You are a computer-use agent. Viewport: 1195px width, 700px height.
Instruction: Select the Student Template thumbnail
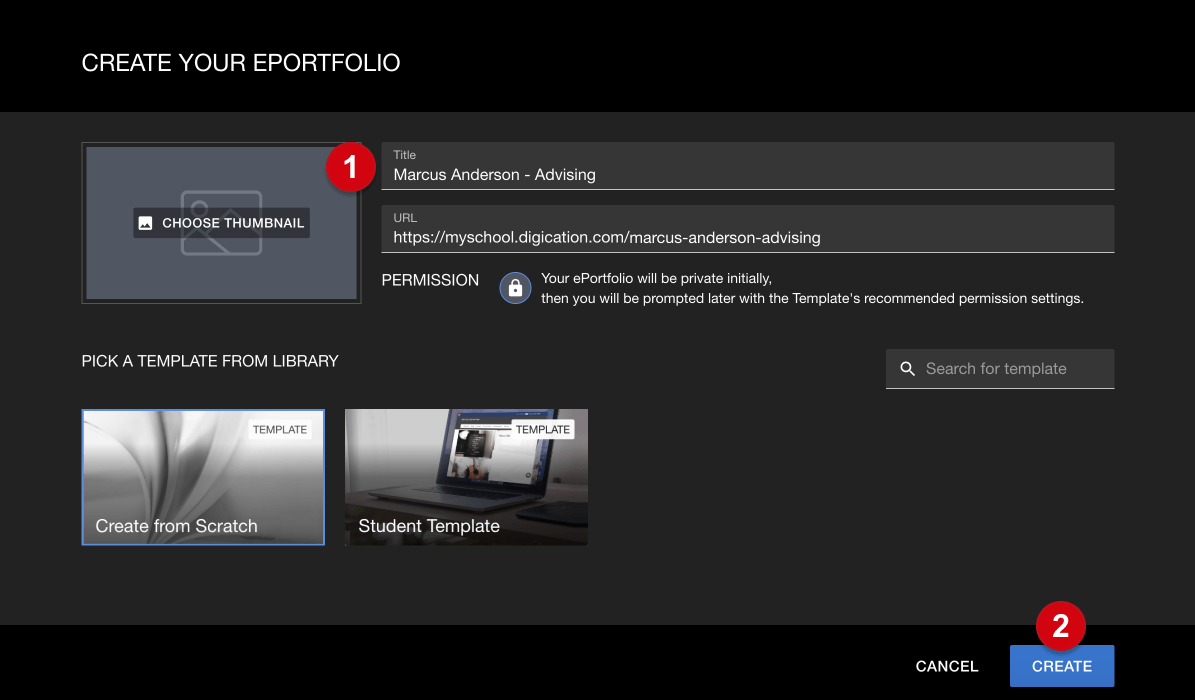(x=466, y=477)
